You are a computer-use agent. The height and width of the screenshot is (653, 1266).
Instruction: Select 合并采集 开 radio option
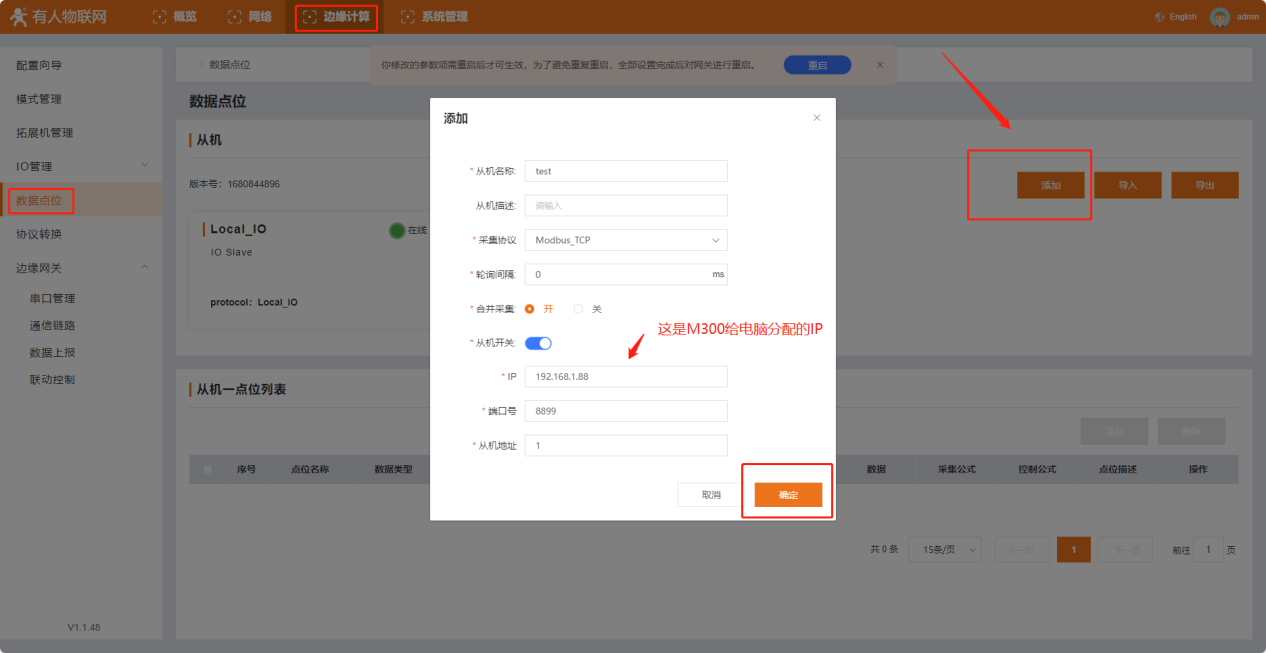pyautogui.click(x=539, y=309)
